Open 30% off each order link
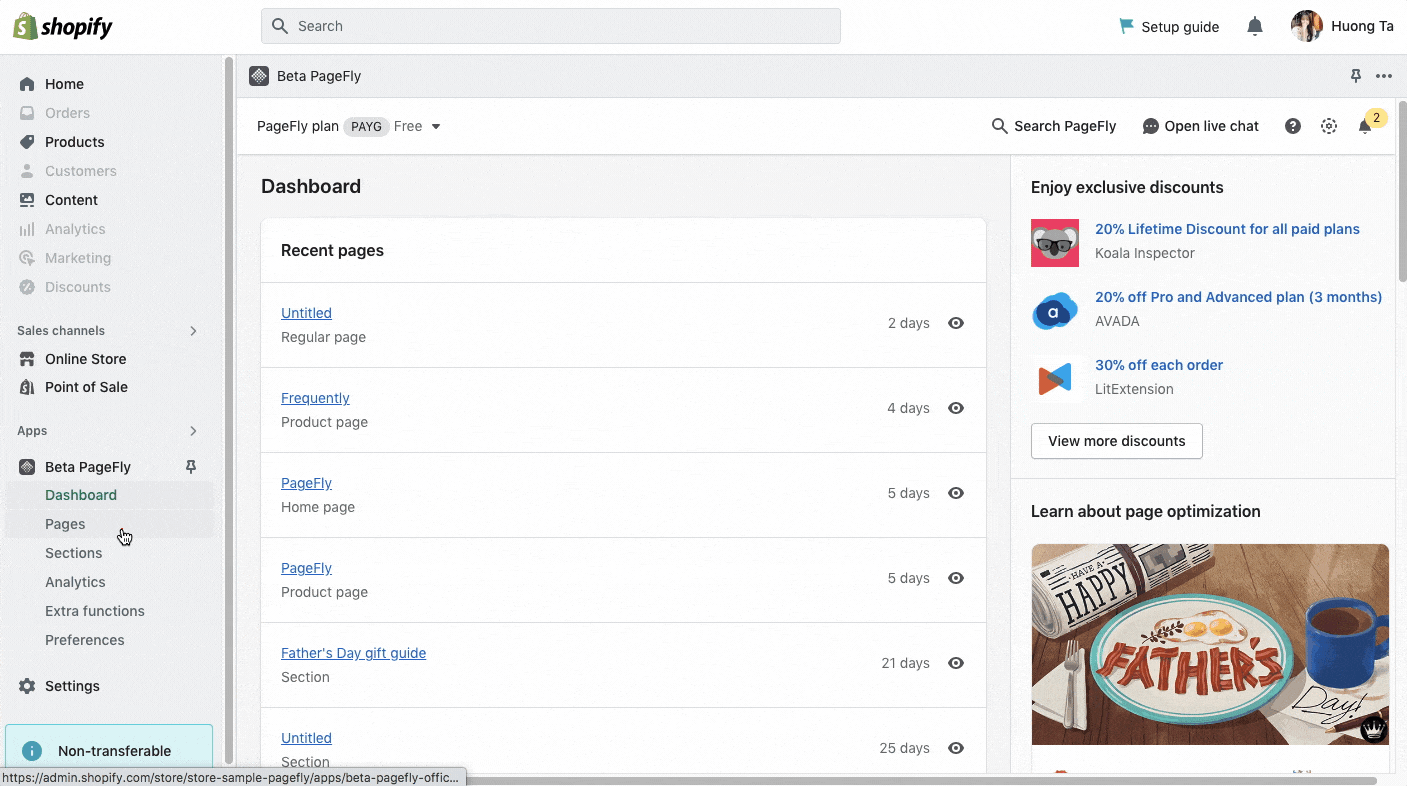Screen dimensions: 1407x786 [1159, 365]
